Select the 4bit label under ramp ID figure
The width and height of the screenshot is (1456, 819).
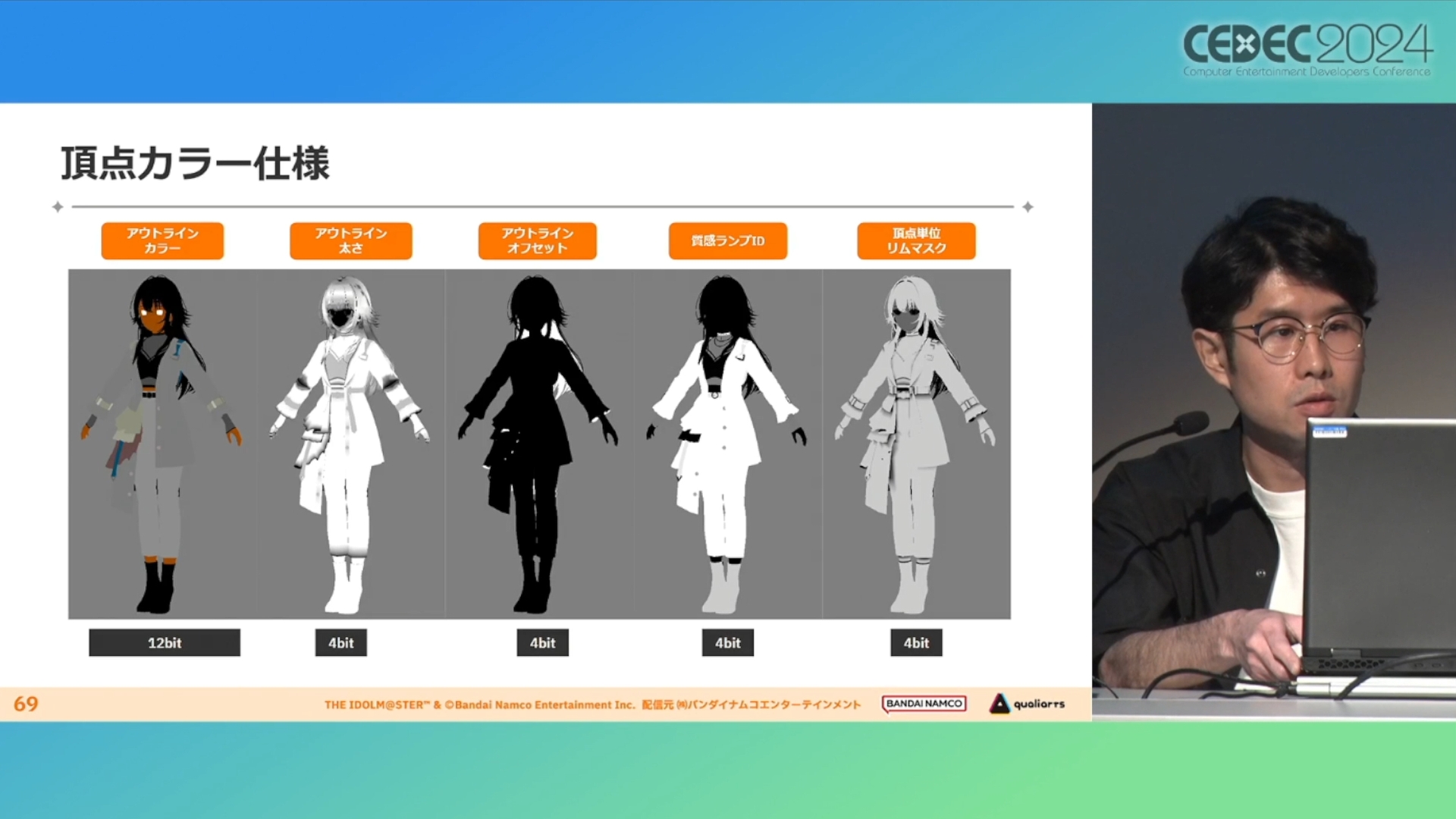click(728, 642)
